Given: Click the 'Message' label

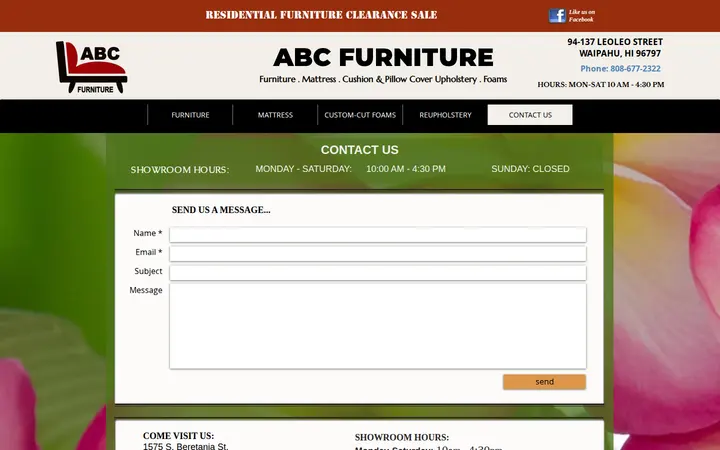Looking at the screenshot, I should point(146,290).
